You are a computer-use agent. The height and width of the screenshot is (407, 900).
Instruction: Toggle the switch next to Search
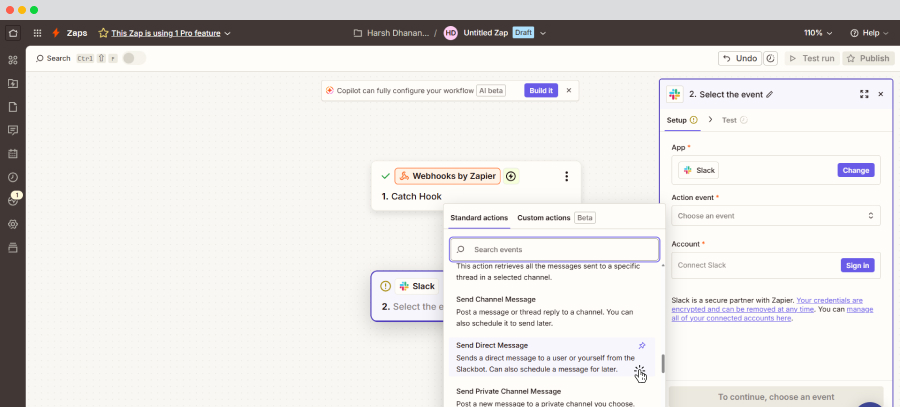133,58
